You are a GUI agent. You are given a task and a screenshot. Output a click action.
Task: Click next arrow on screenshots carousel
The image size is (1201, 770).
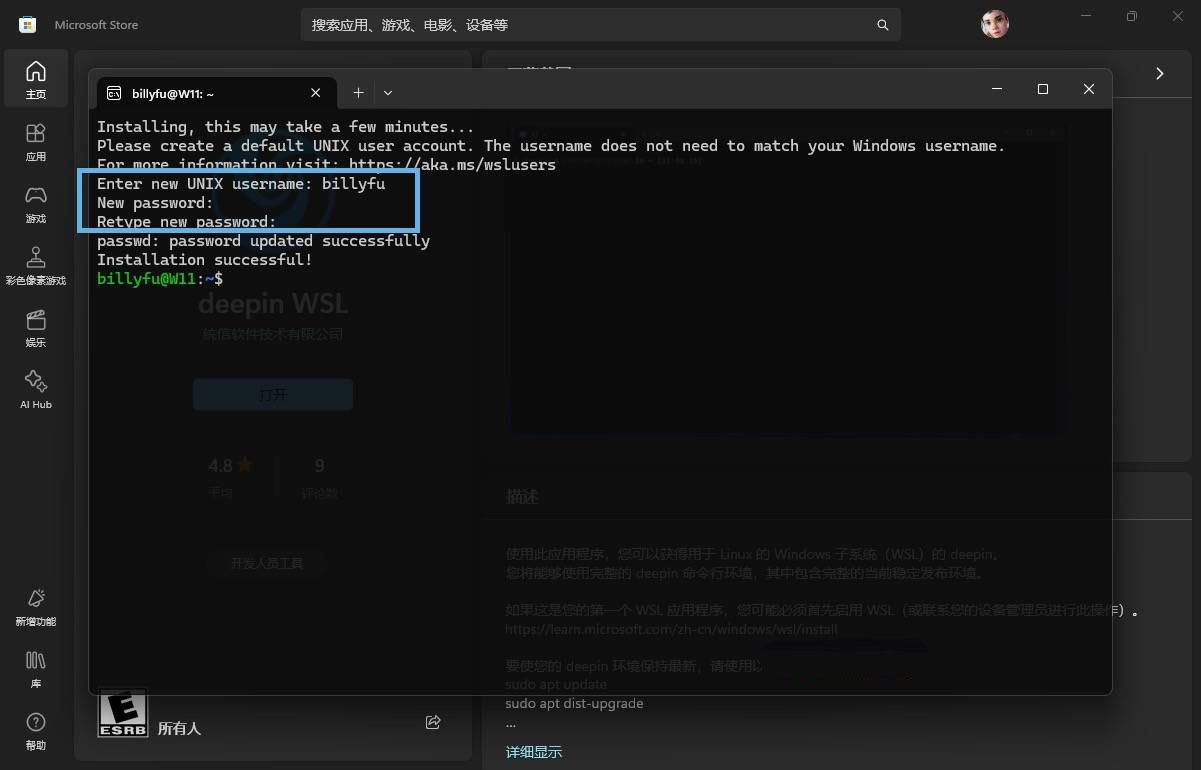click(1159, 74)
